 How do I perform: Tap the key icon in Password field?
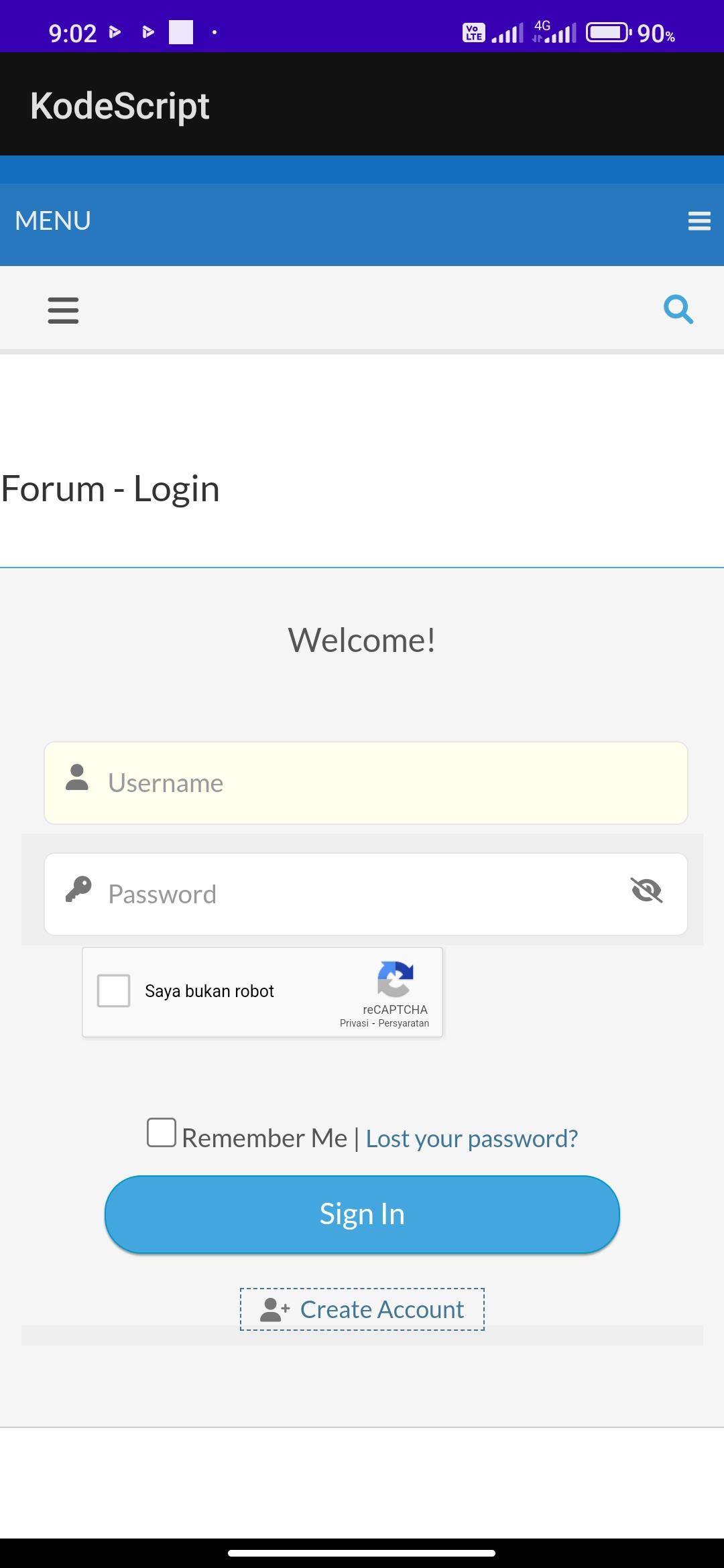(x=78, y=889)
